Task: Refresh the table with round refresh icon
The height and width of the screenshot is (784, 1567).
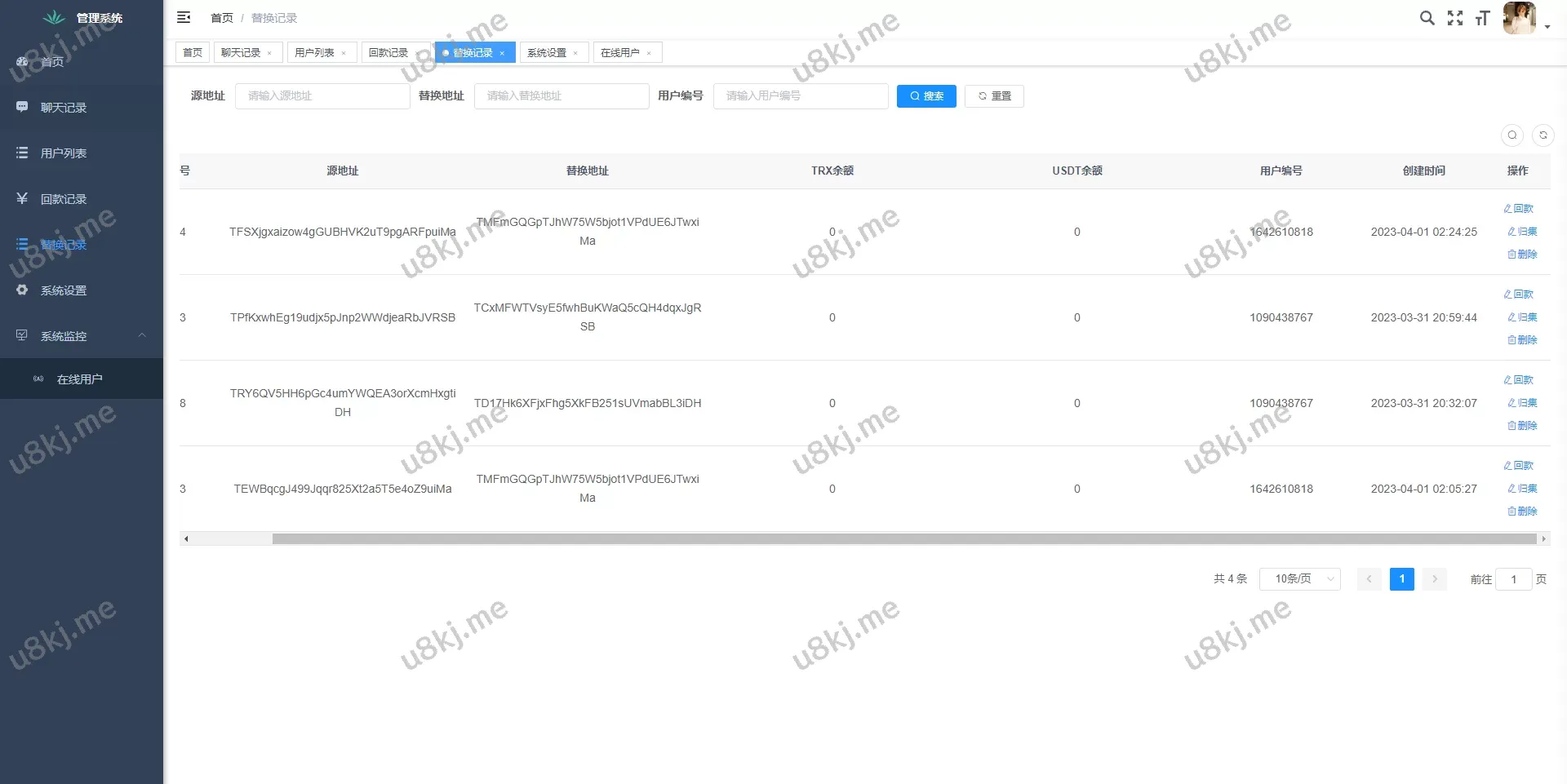Action: 1543,135
